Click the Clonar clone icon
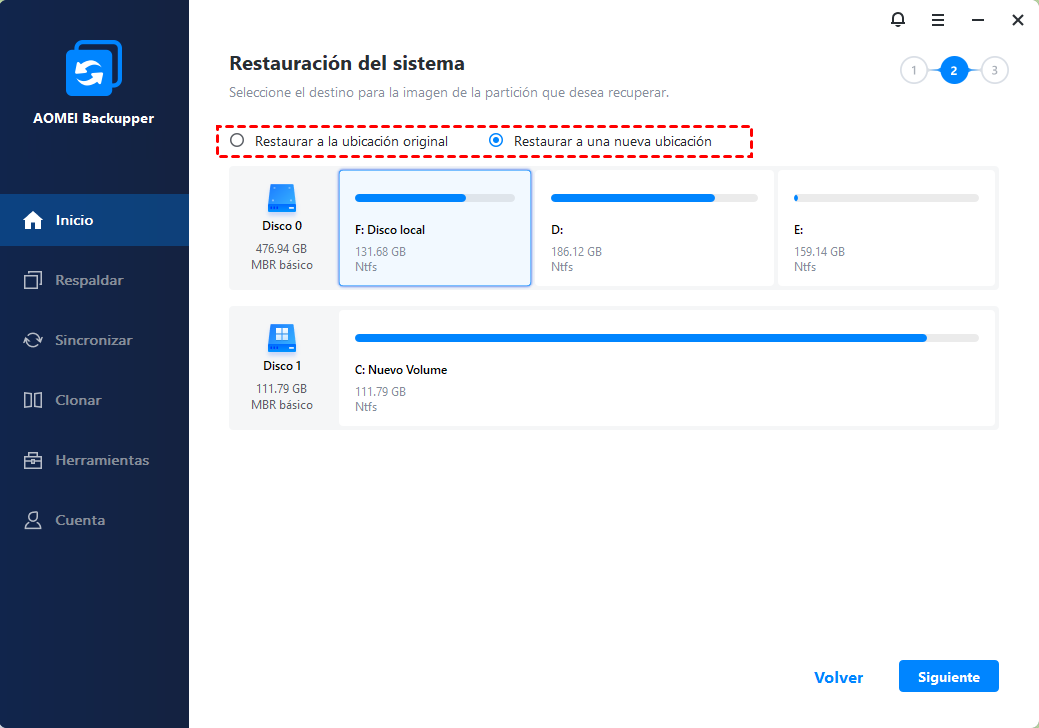This screenshot has height=728, width=1039. click(x=33, y=400)
